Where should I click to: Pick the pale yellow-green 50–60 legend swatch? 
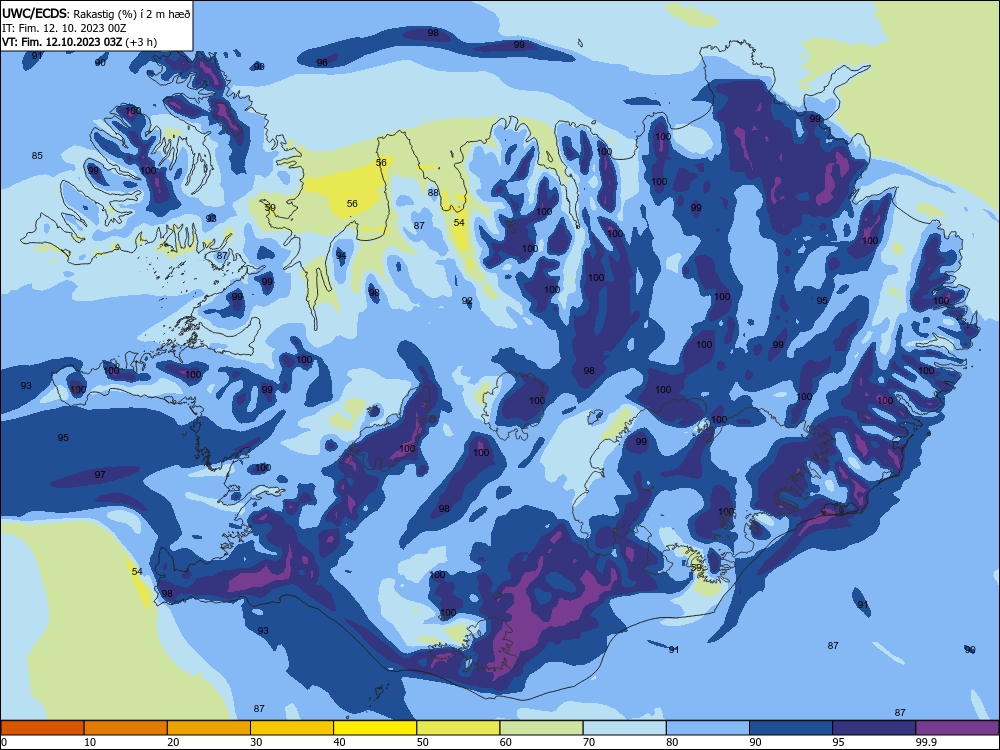tap(458, 728)
